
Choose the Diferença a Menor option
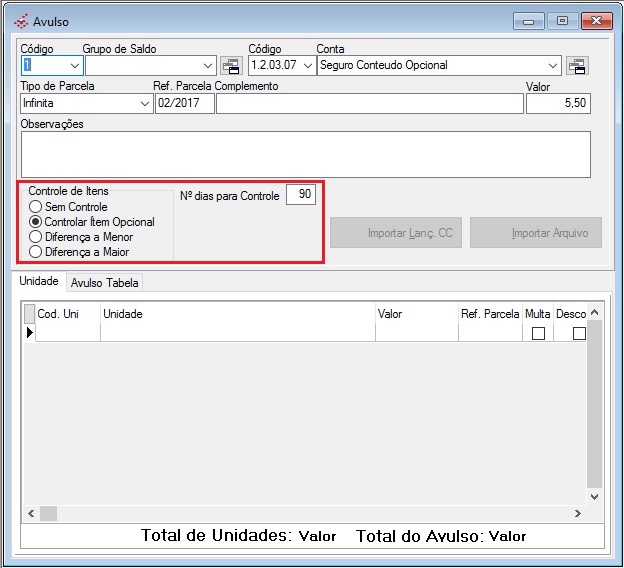(36, 237)
